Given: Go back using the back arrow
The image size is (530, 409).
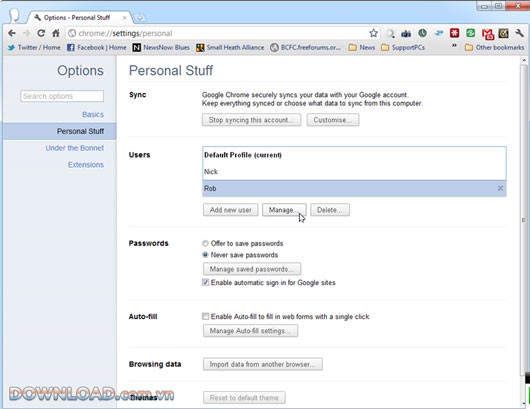Looking at the screenshot, I should 12,33.
